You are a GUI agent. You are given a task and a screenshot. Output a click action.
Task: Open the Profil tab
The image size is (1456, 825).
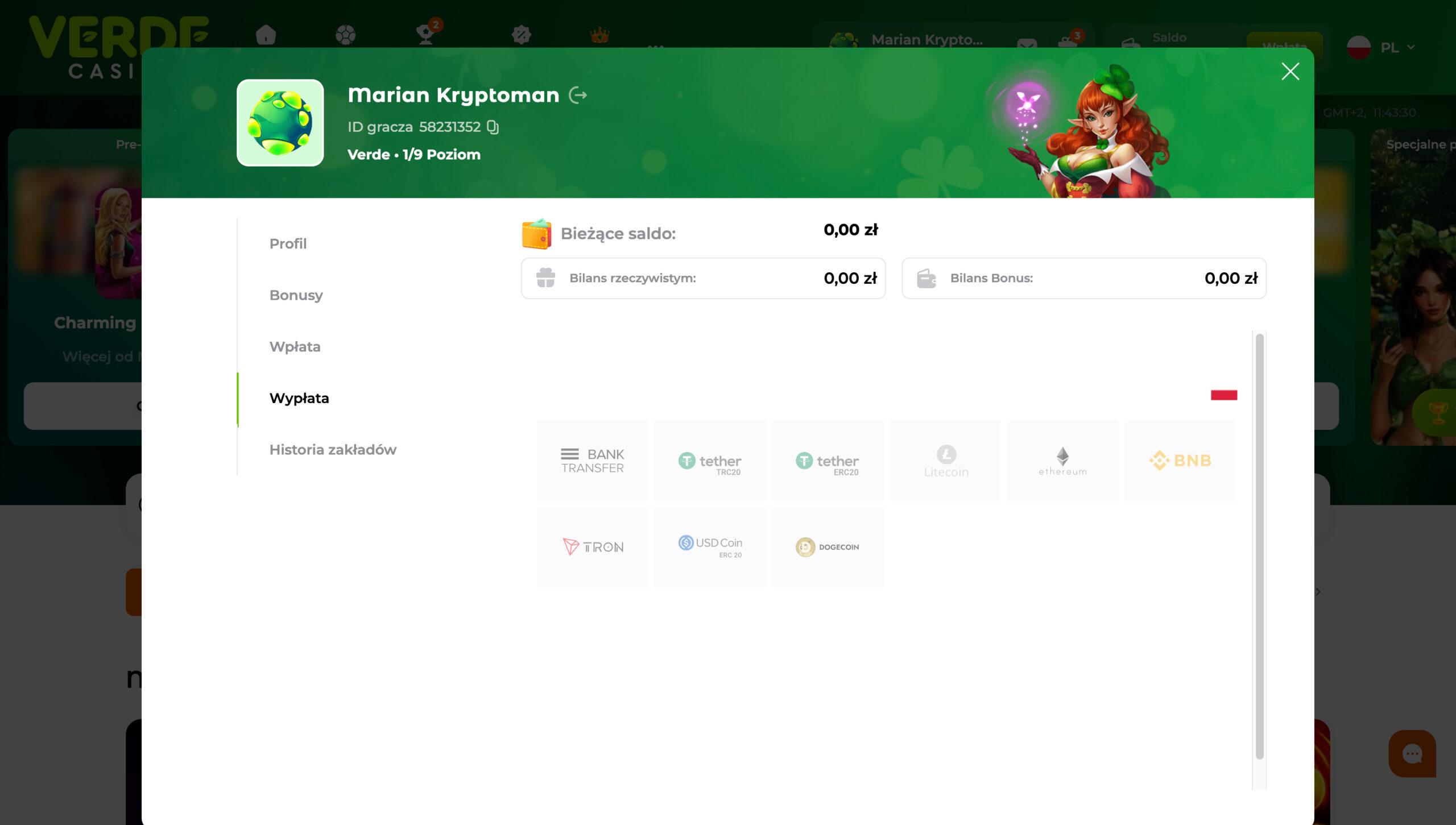tap(288, 244)
